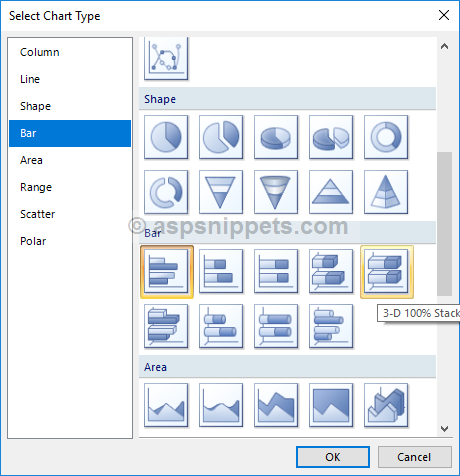Click the vertical scrollbar thumb
The image size is (460, 476).
pyautogui.click(x=444, y=224)
